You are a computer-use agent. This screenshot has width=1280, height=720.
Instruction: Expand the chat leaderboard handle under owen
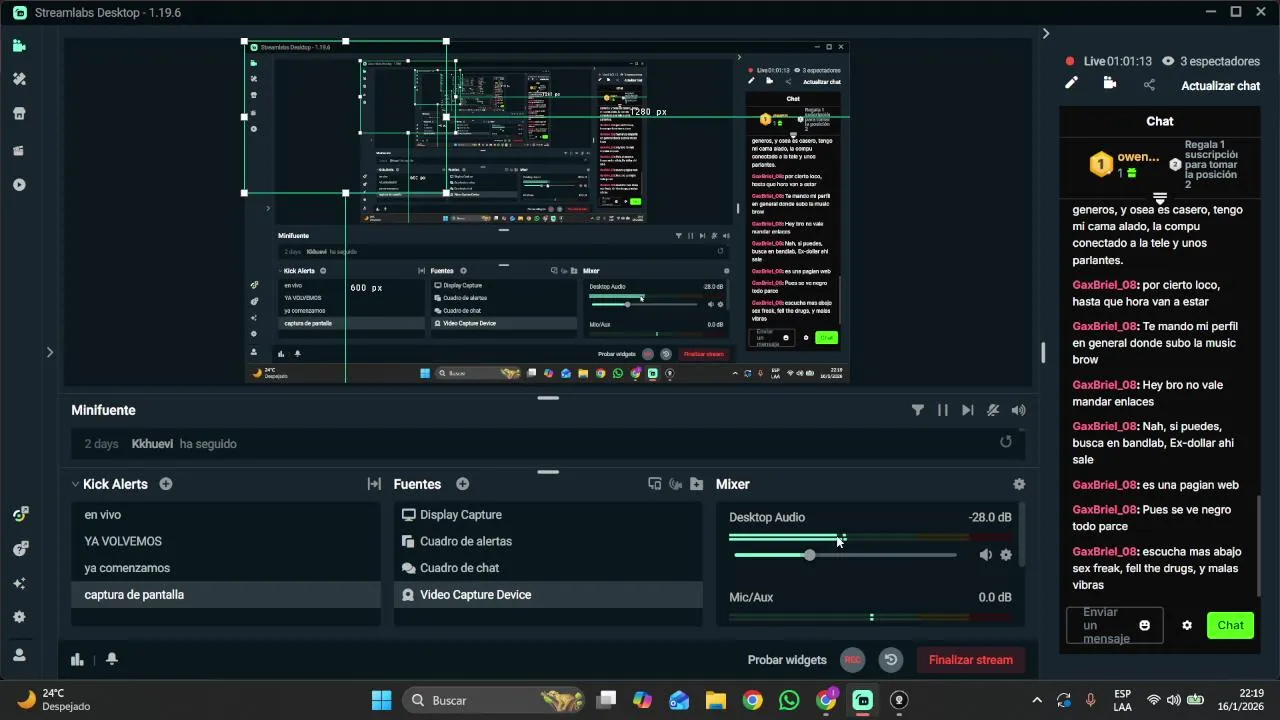(x=1160, y=198)
